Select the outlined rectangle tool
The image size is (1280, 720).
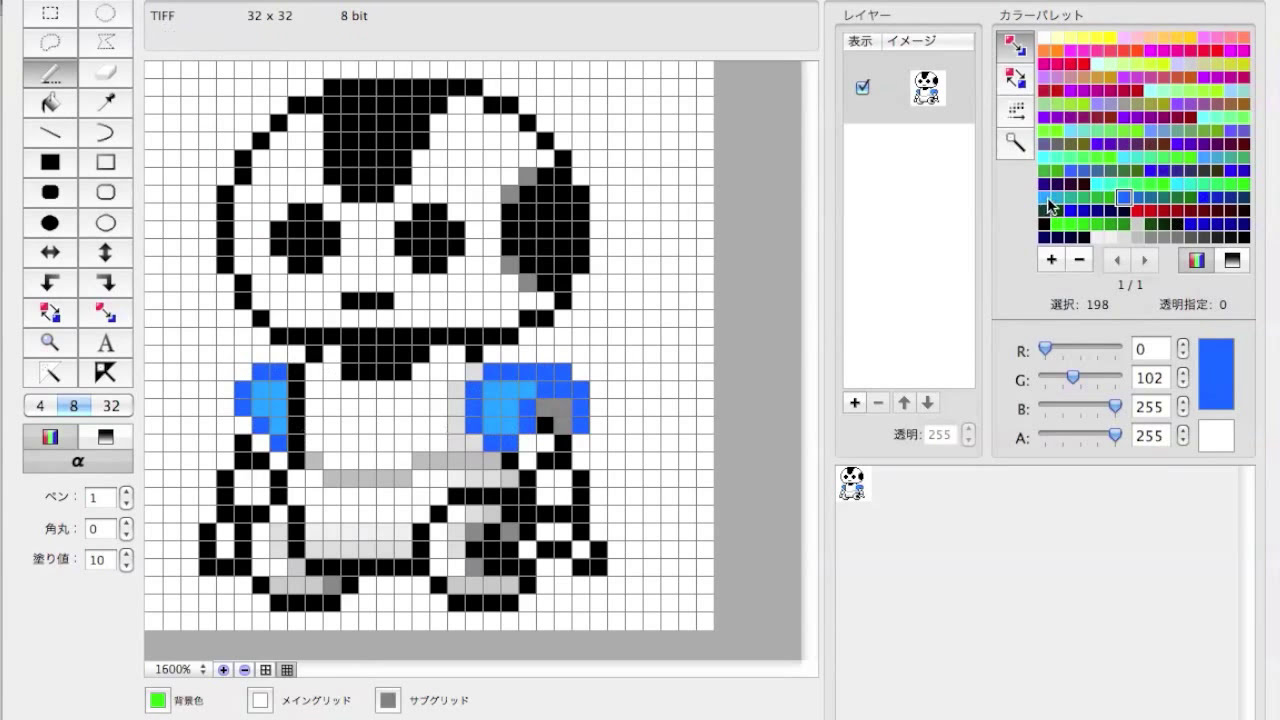pyautogui.click(x=105, y=162)
